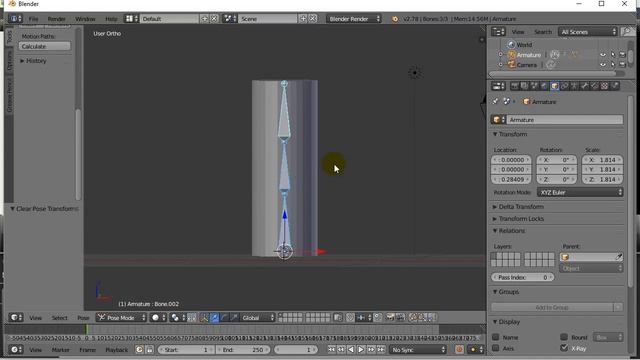Open the Object Constraints properties tab

[564, 86]
